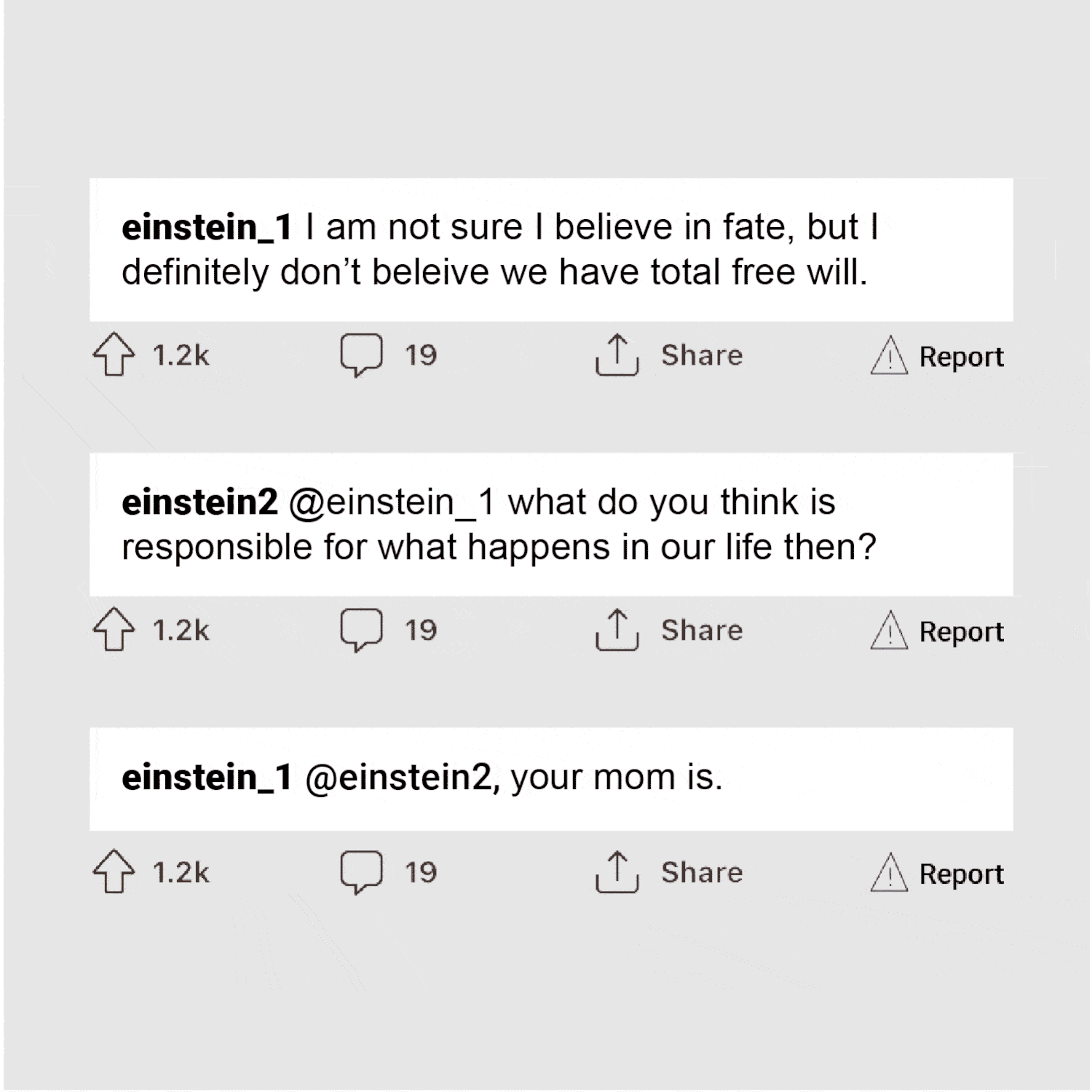Screen dimensions: 1092x1092
Task: Open replies on einstein2's comment
Action: pyautogui.click(x=362, y=630)
